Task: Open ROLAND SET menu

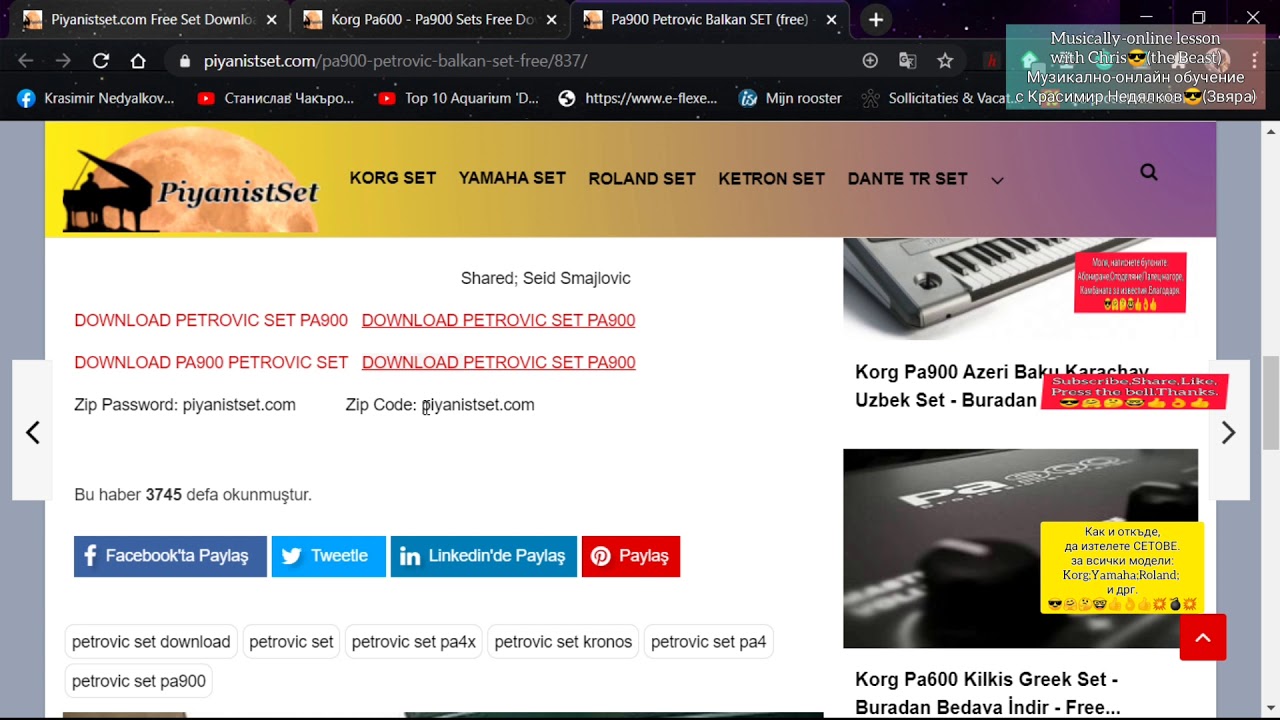Action: (642, 179)
